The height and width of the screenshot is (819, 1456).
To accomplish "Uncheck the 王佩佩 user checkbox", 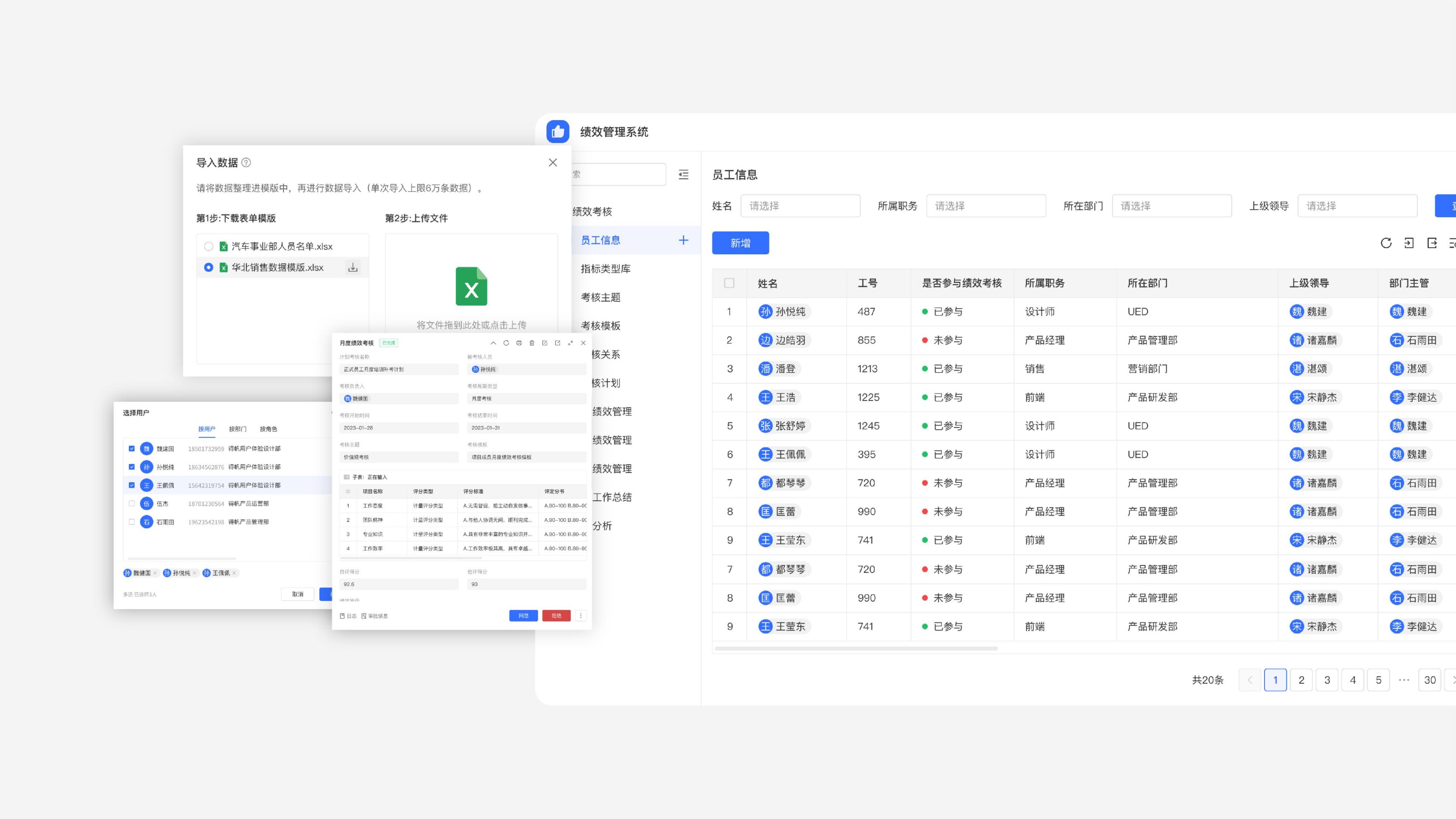I will click(132, 485).
